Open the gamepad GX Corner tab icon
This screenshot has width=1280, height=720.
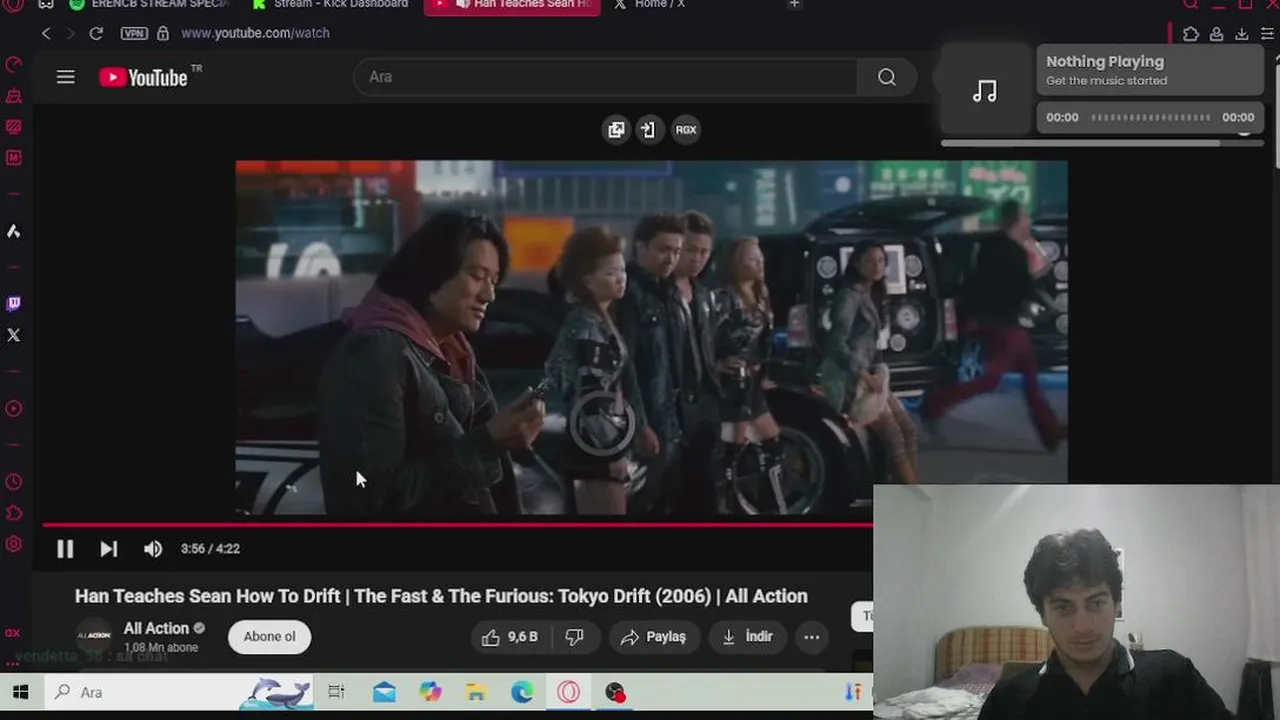coord(46,5)
